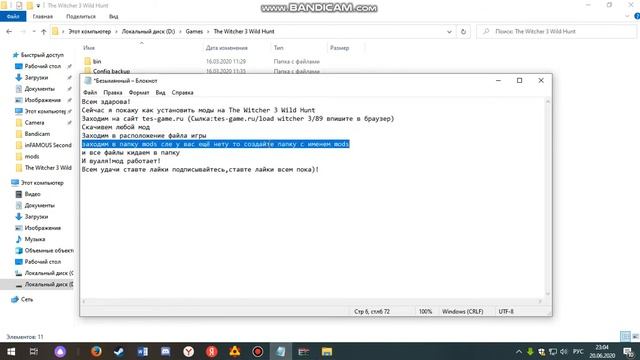Launch the purple Alice assistant taskbar icon
Viewport: 640px width, 360px height.
[x=60, y=351]
